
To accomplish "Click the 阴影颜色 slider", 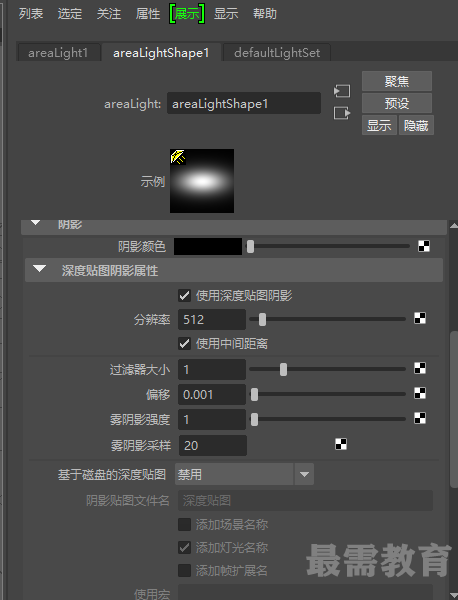I will coord(329,246).
